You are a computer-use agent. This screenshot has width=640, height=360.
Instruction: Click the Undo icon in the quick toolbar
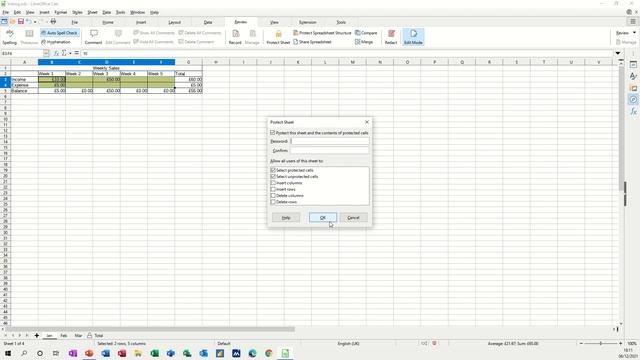coord(29,21)
